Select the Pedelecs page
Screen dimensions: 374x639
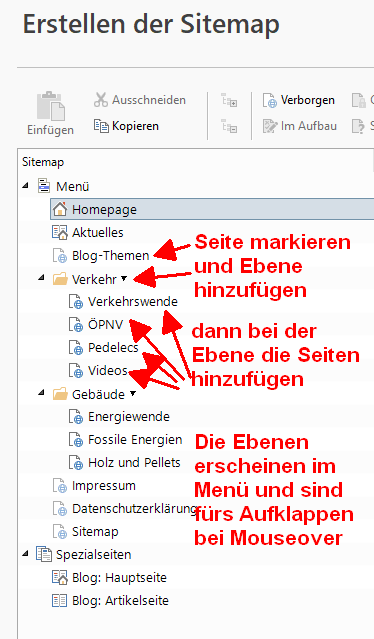tap(113, 348)
